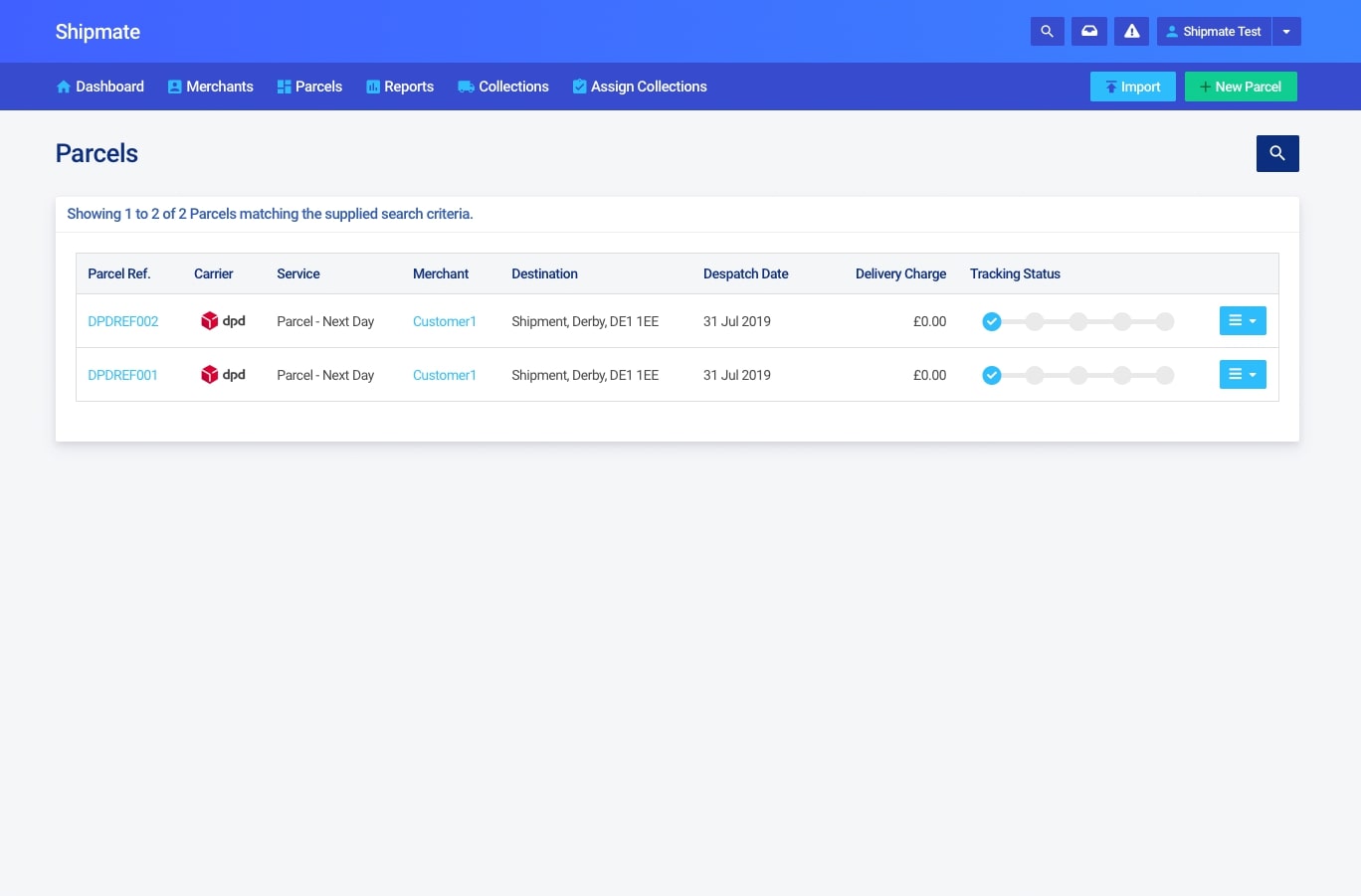
Task: Click the Parcel Ref. column header
Action: [119, 273]
